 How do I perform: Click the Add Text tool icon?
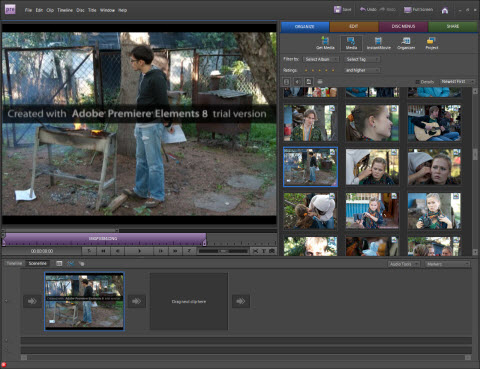pos(264,251)
